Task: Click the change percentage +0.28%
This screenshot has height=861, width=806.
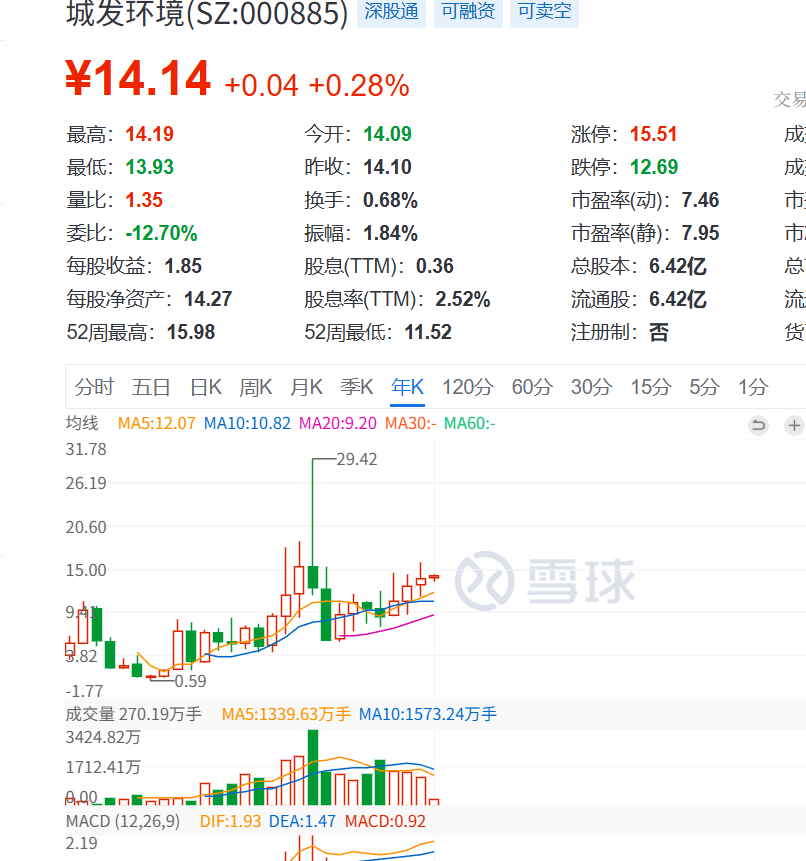Action: click(x=359, y=86)
